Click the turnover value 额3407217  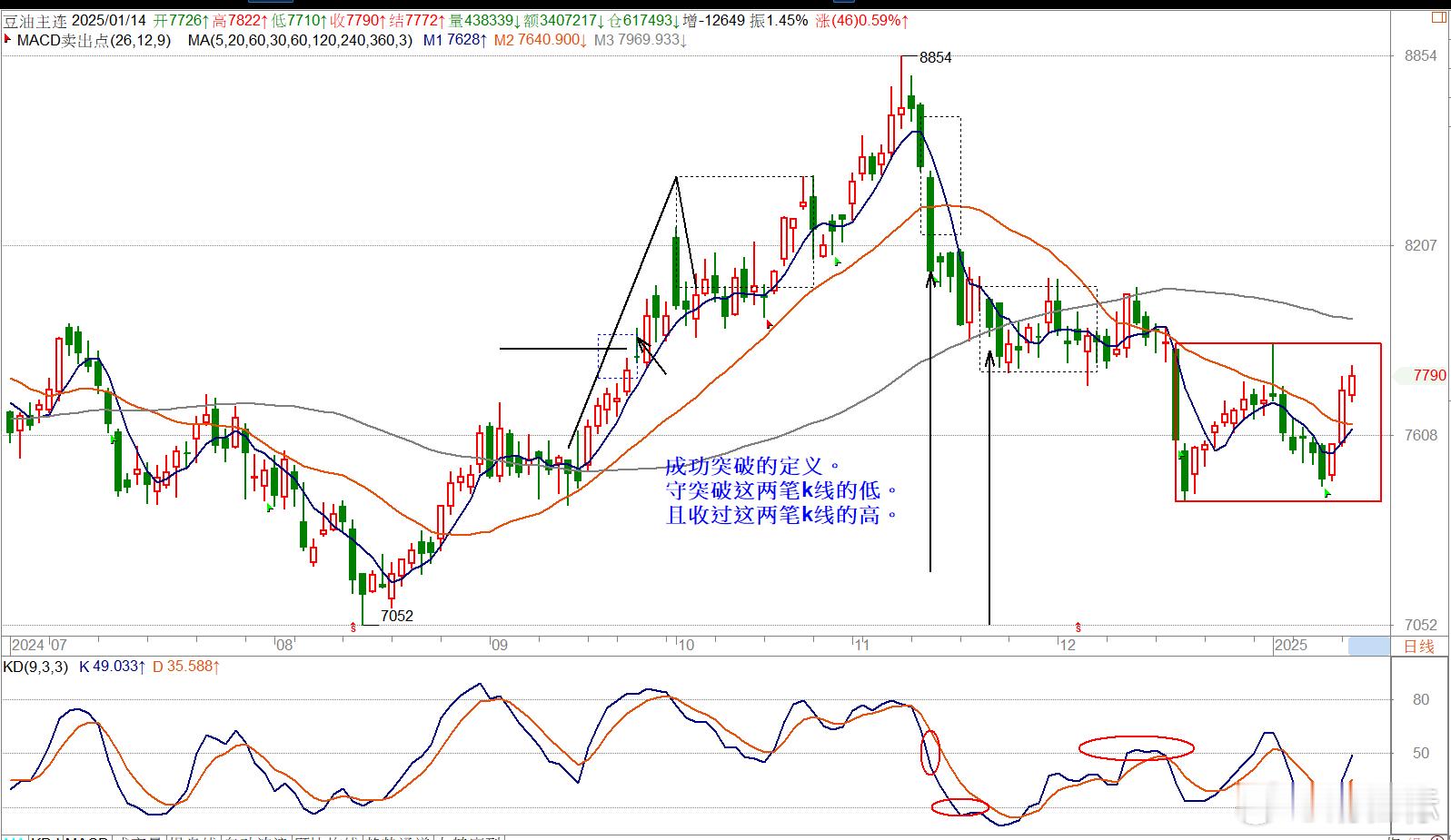(x=564, y=20)
